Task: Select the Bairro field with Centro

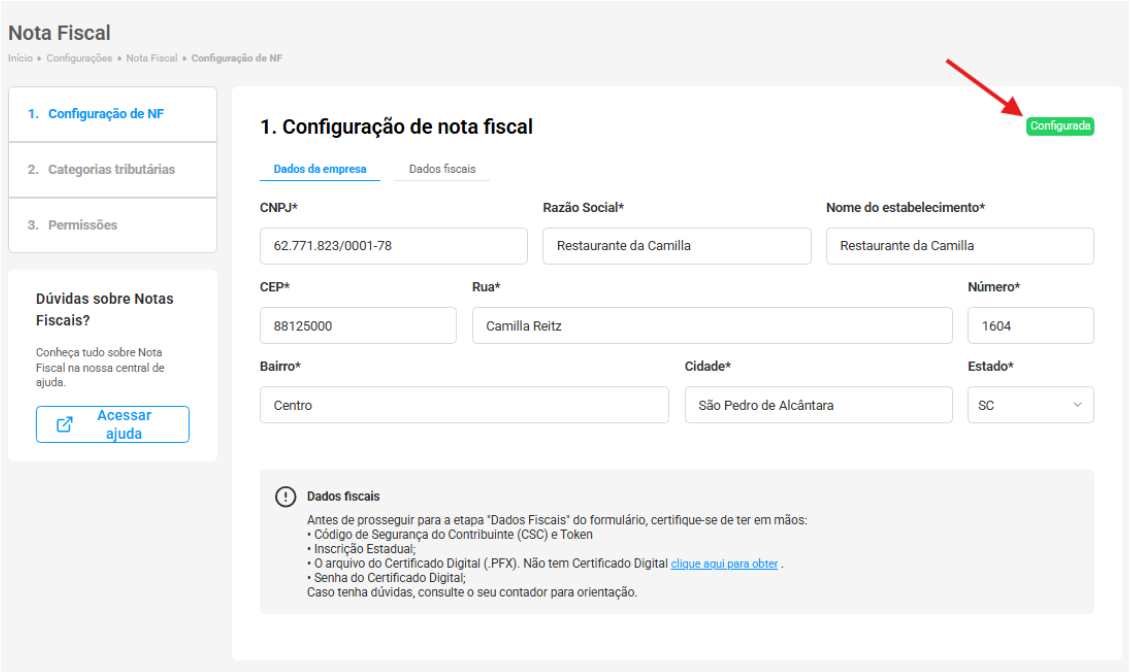Action: click(464, 405)
